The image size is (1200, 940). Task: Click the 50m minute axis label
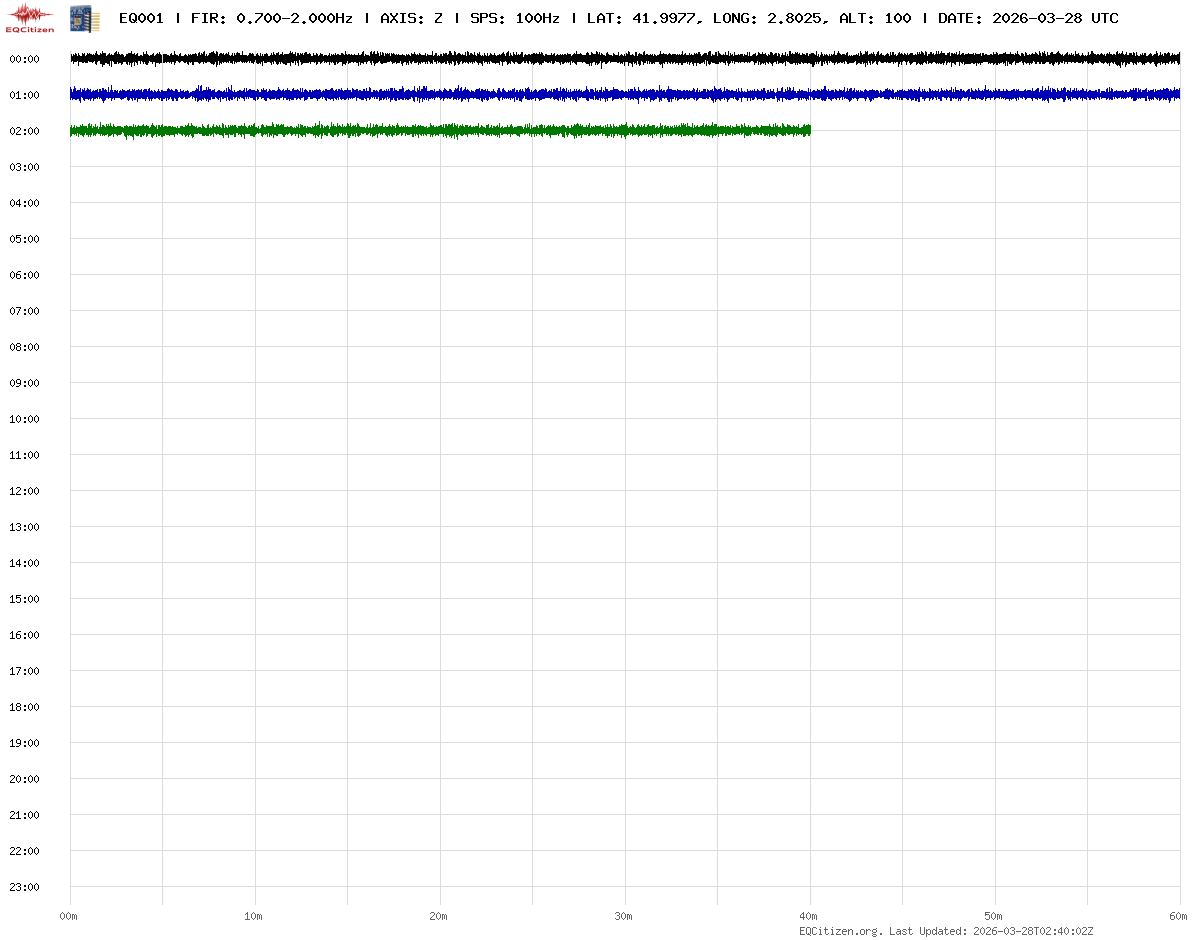tap(994, 916)
